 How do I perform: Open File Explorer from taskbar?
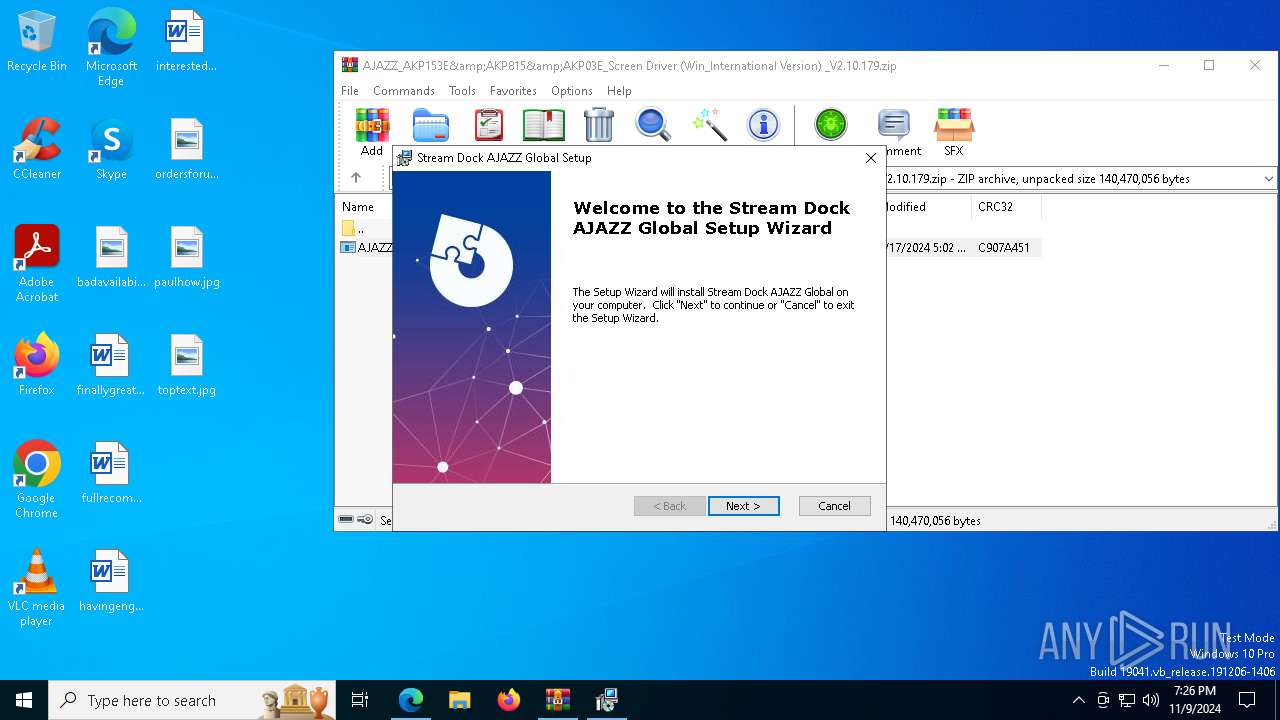coord(459,700)
